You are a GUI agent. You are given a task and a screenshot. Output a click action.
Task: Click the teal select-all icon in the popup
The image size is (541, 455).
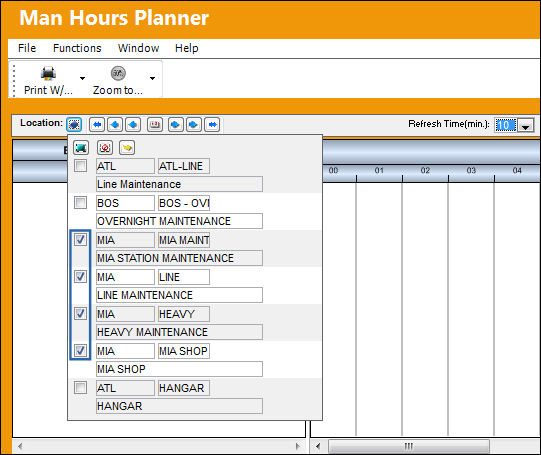(81, 148)
